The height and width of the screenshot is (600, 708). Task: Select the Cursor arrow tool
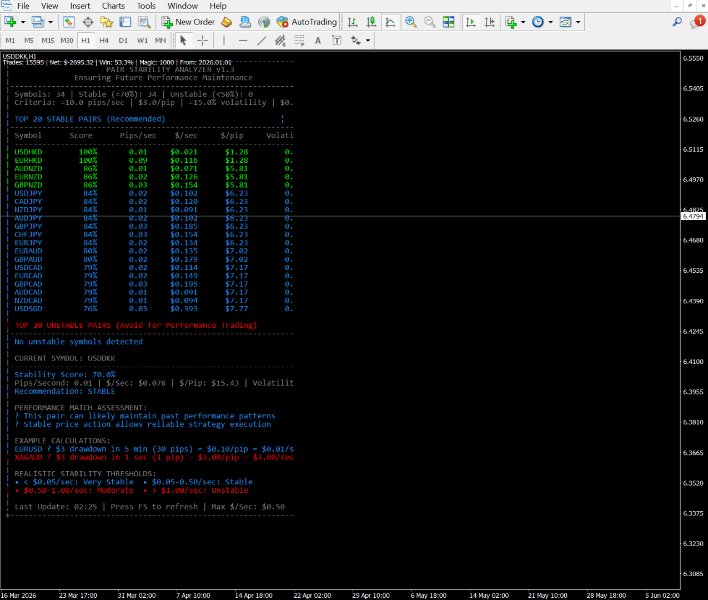point(183,41)
